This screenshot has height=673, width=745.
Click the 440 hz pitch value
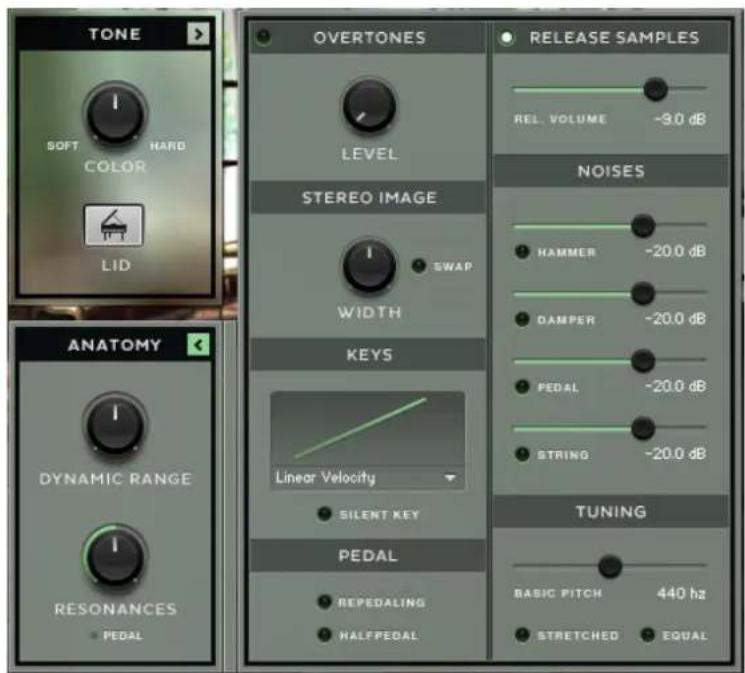point(681,593)
